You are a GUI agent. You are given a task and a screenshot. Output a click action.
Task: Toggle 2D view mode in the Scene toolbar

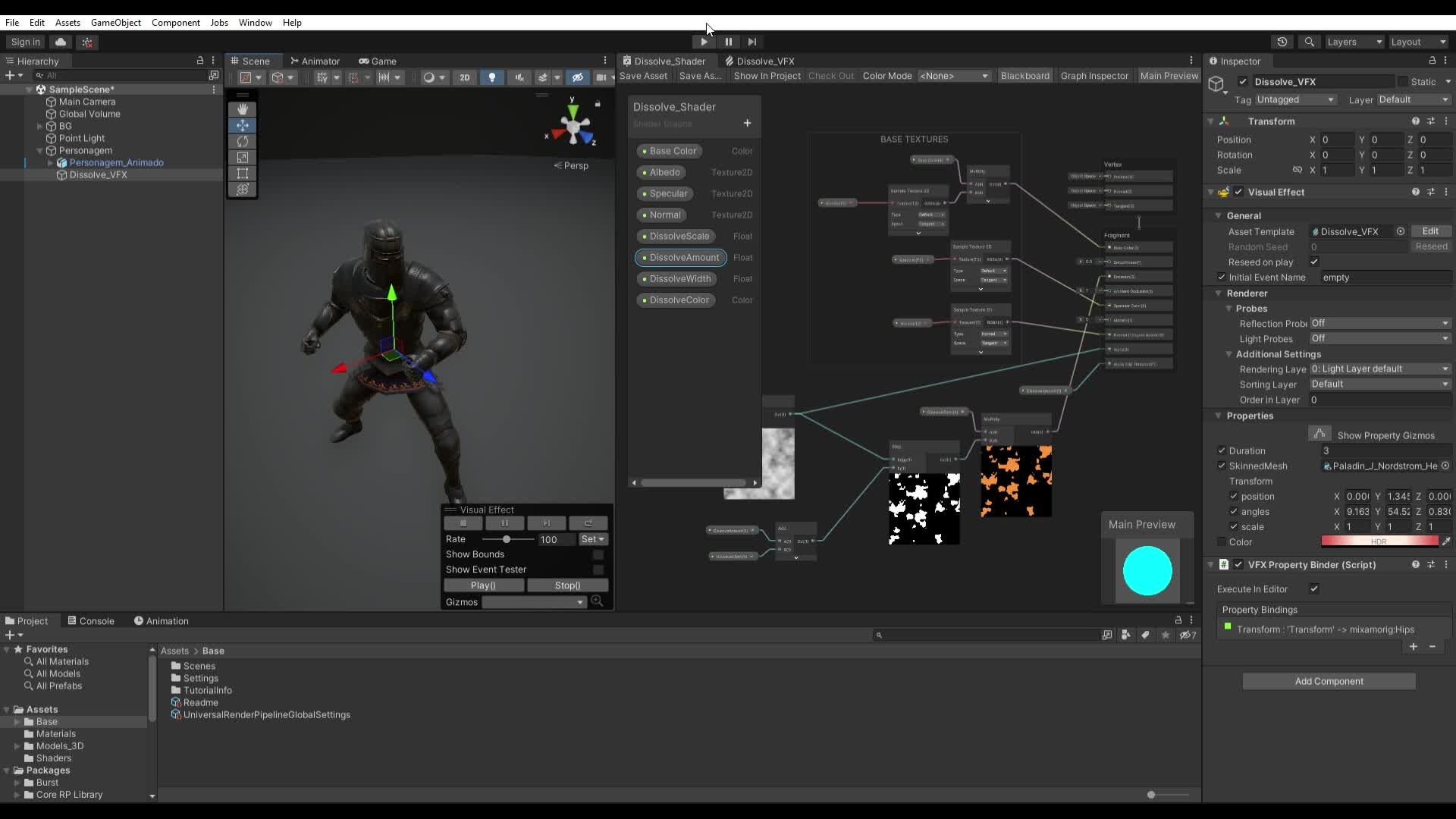[x=464, y=77]
